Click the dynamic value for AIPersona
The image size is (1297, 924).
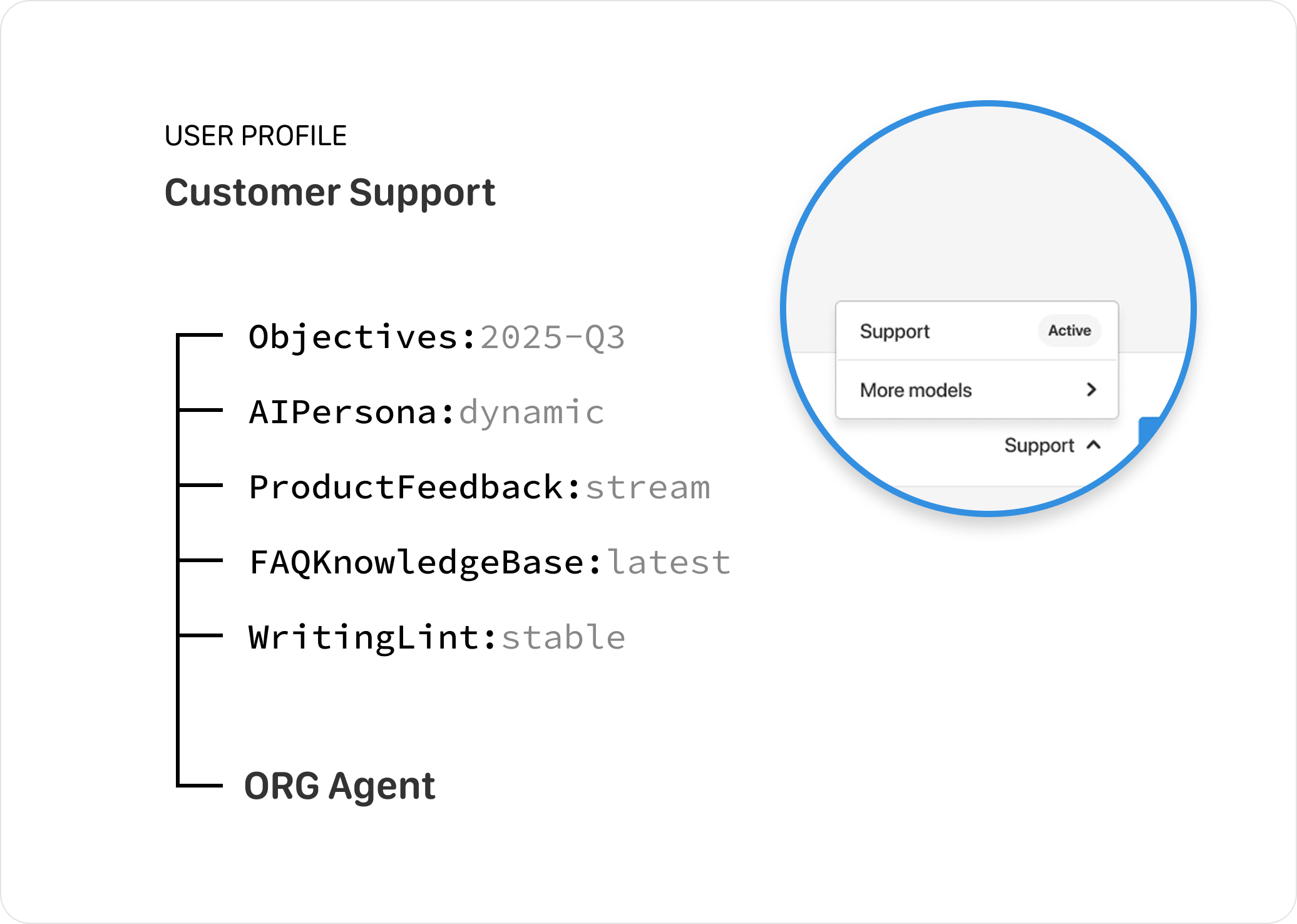click(x=531, y=413)
